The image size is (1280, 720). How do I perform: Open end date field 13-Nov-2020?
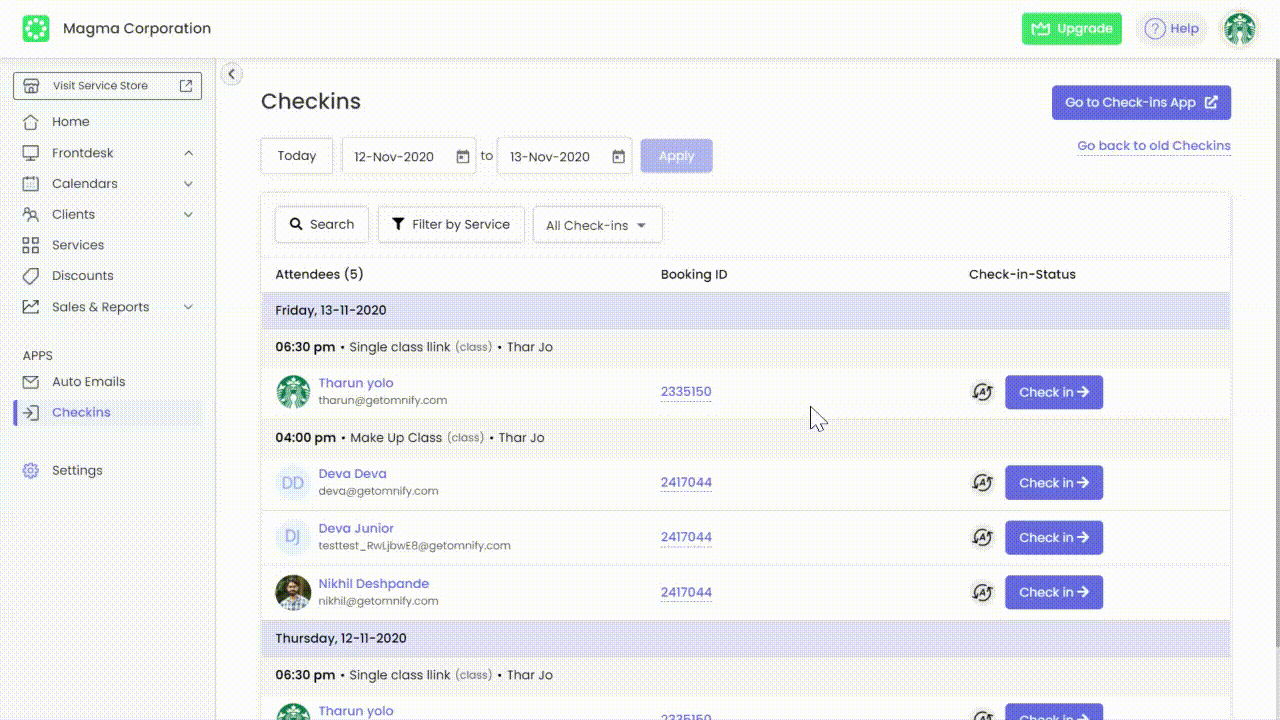coord(565,157)
